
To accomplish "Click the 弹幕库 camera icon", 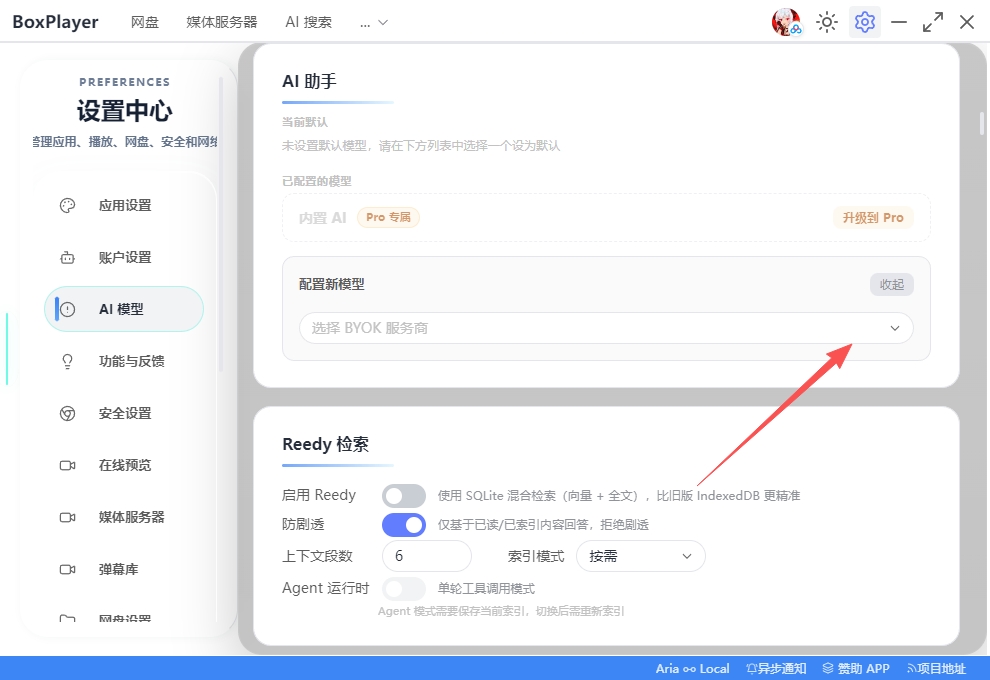I will [x=68, y=570].
